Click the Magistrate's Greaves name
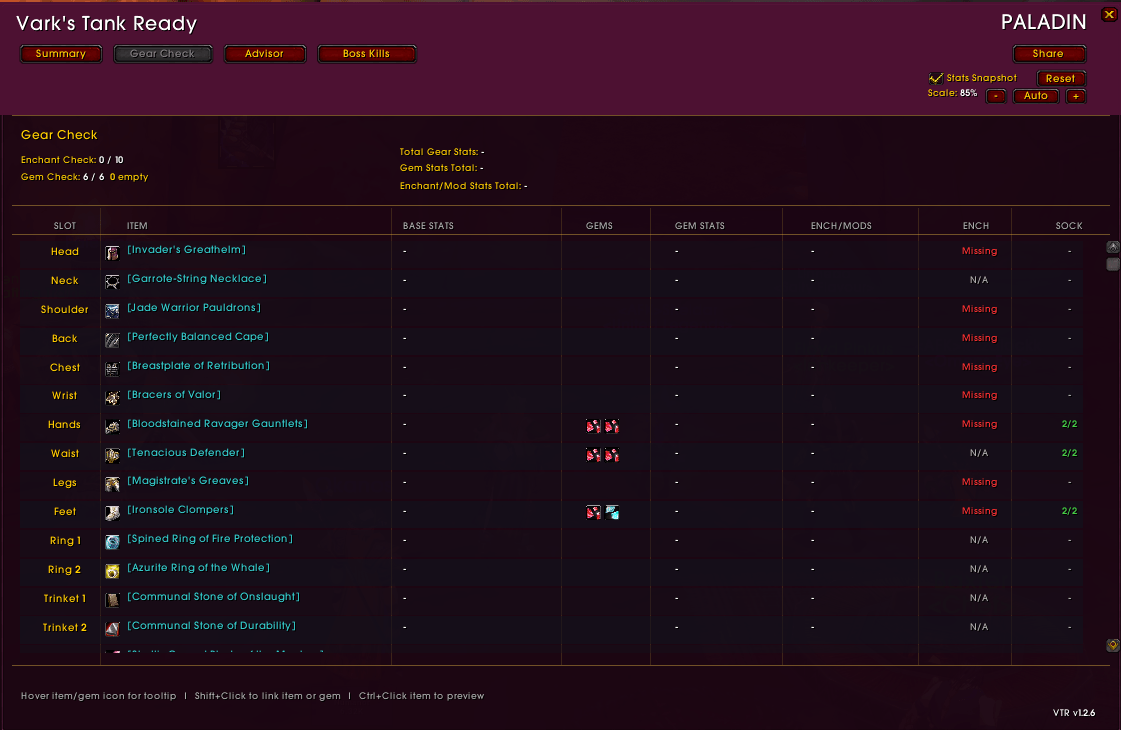 (x=188, y=480)
